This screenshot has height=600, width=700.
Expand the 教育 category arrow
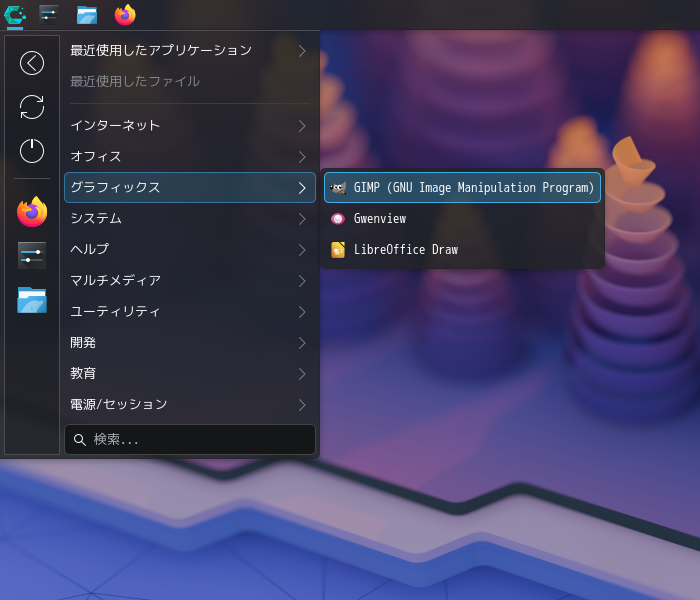point(302,374)
